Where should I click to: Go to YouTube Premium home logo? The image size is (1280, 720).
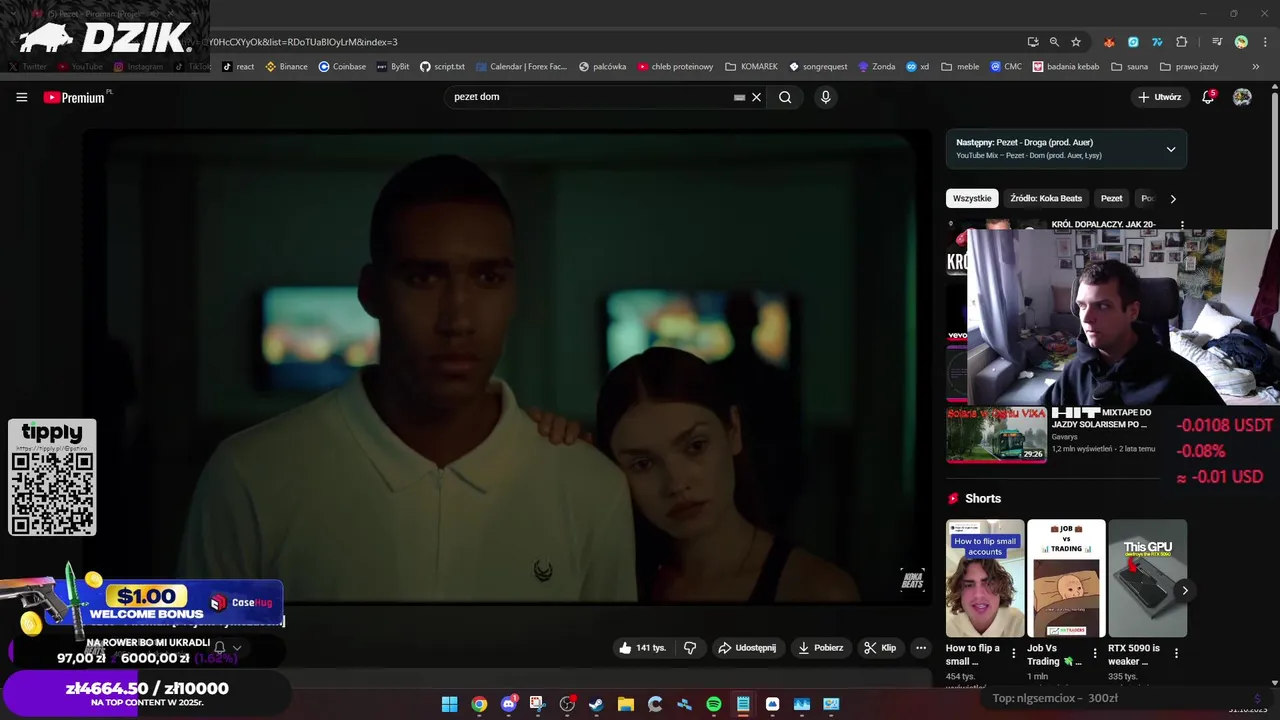[77, 97]
